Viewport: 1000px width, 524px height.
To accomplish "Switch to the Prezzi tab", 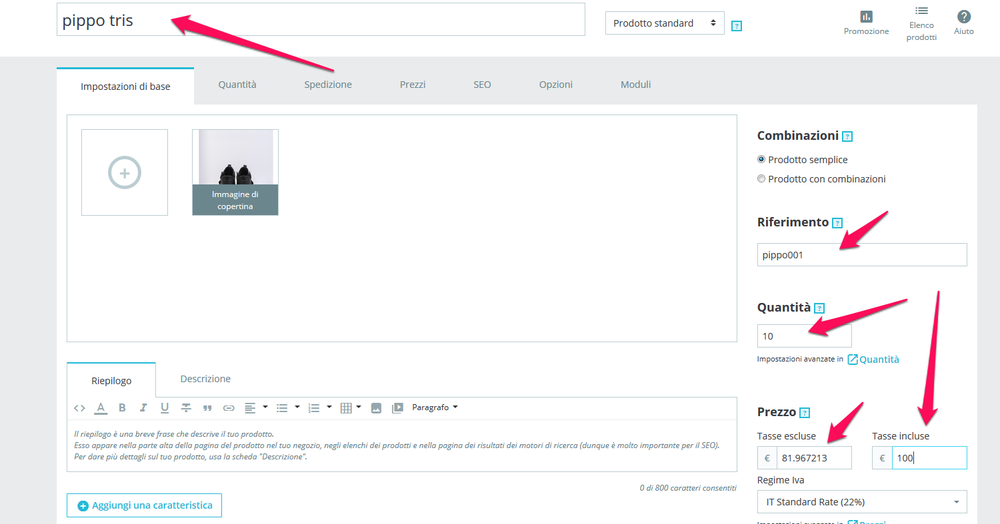I will coord(413,85).
